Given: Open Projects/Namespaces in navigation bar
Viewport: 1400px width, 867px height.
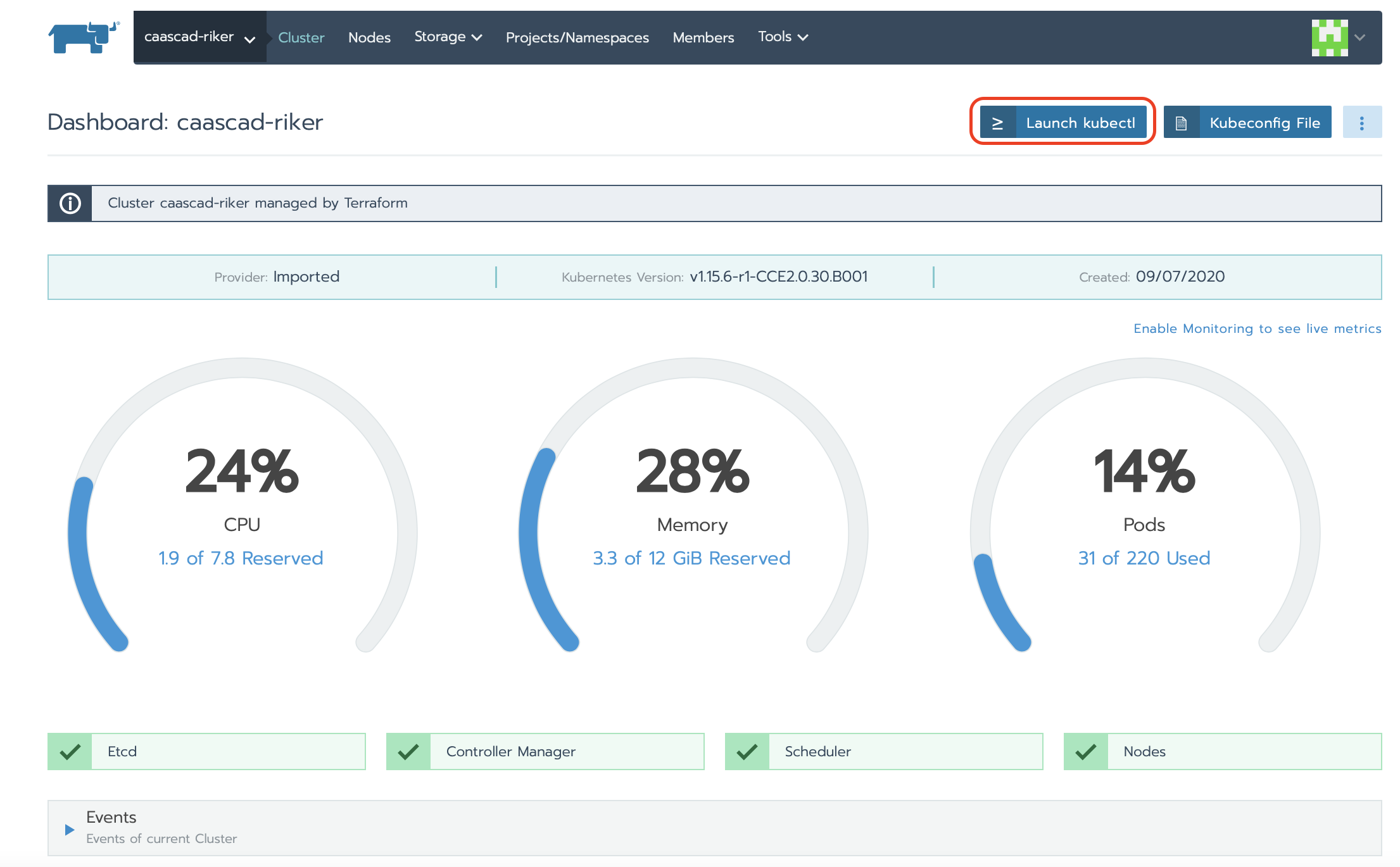Looking at the screenshot, I should (577, 37).
